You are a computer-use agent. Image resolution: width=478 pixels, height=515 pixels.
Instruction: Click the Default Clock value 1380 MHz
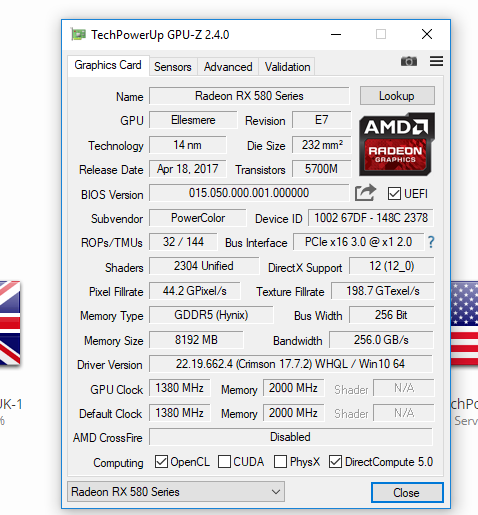pos(180,413)
